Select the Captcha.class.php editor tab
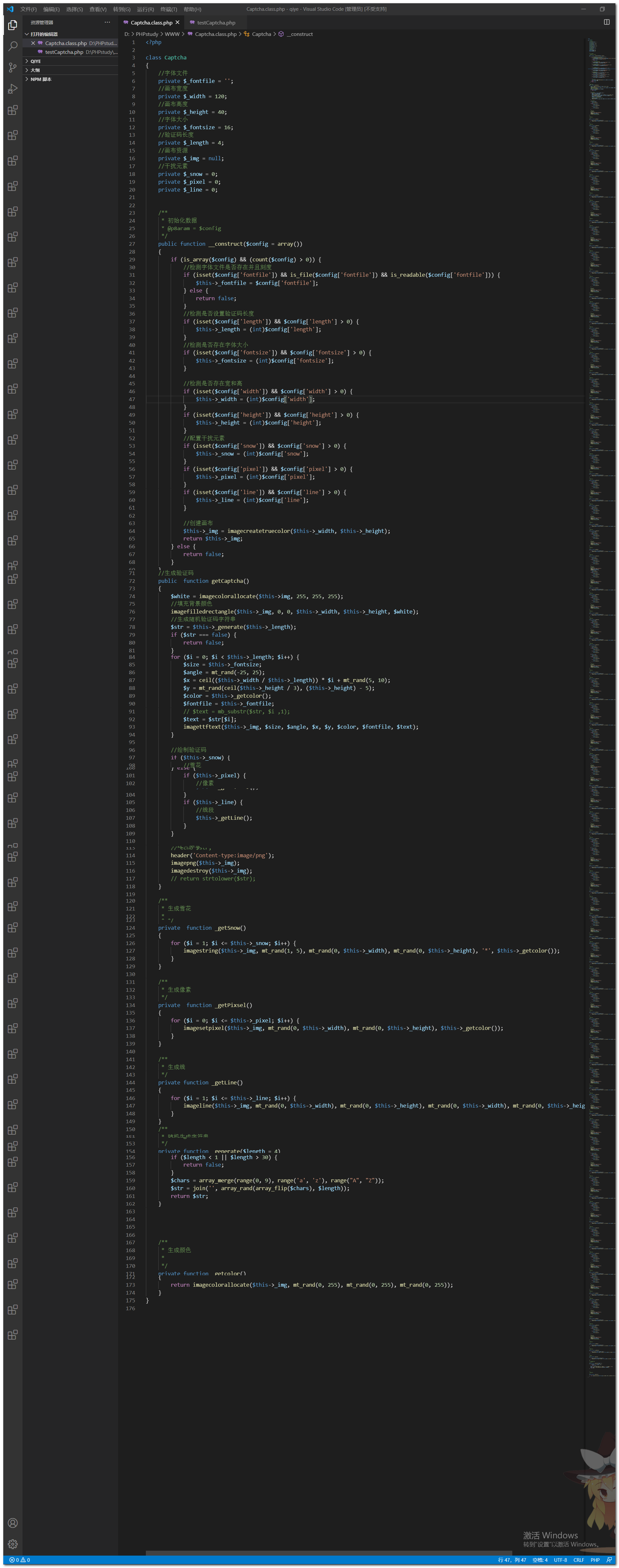 click(151, 23)
